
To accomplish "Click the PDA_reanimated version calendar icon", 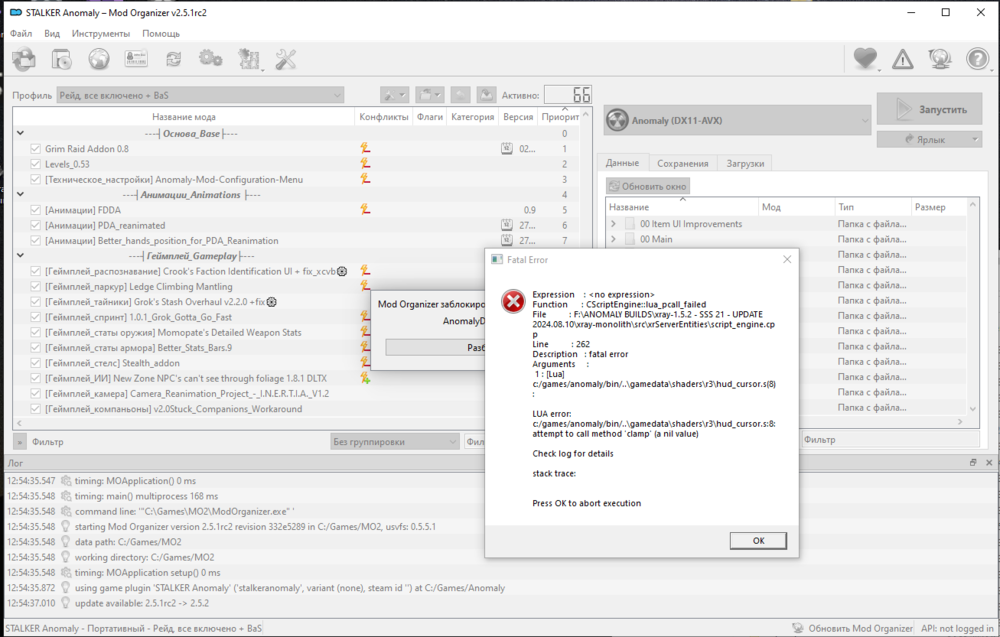I will [506, 225].
